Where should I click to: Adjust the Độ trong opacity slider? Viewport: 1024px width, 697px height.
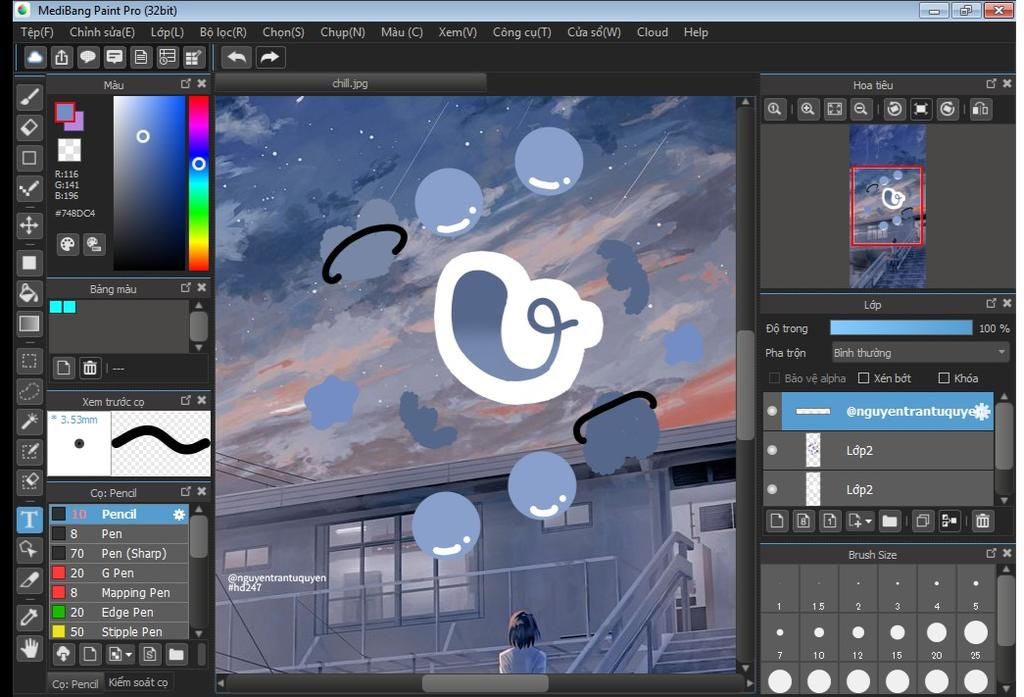click(901, 328)
